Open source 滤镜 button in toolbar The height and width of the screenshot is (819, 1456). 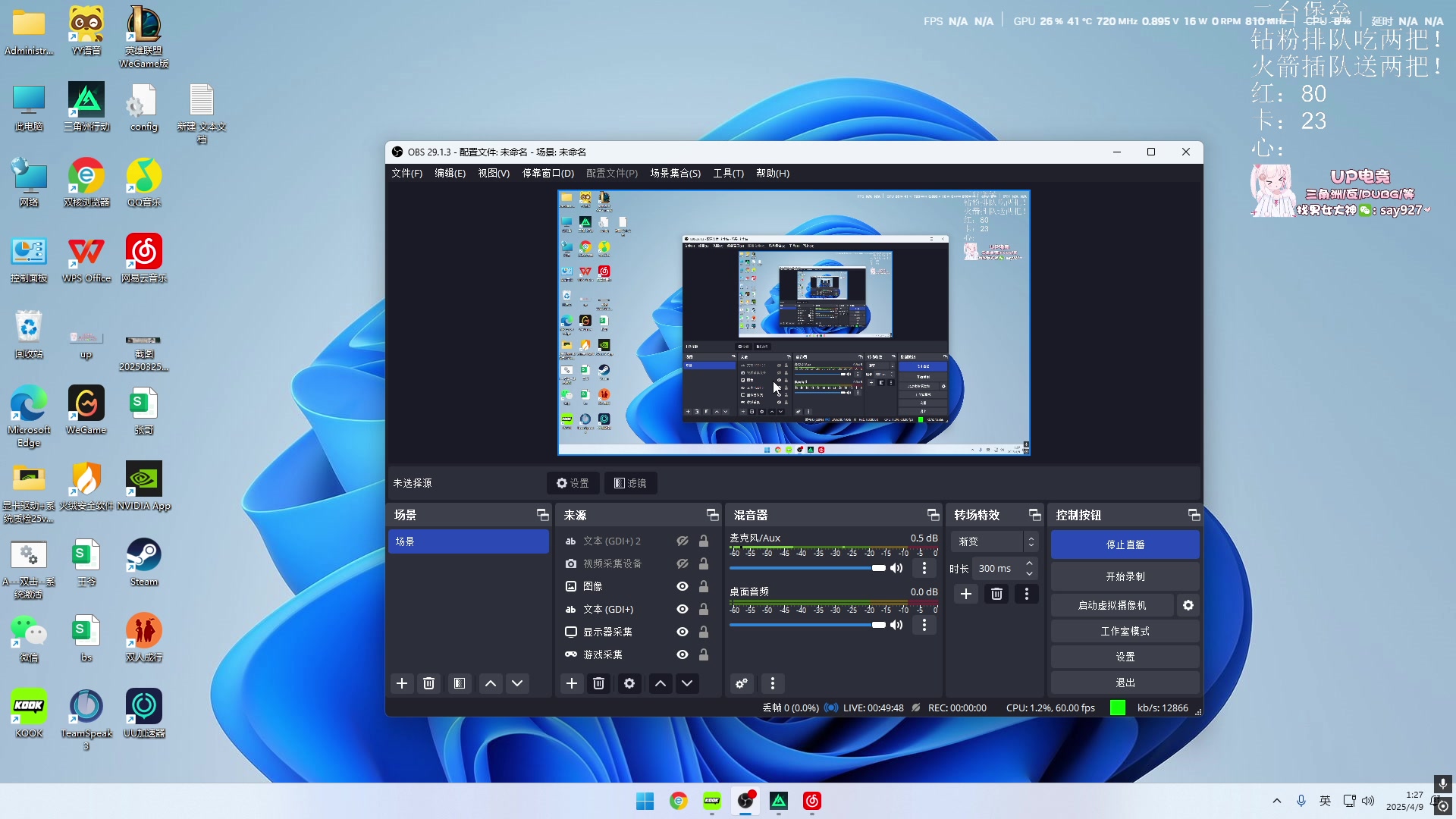(630, 483)
